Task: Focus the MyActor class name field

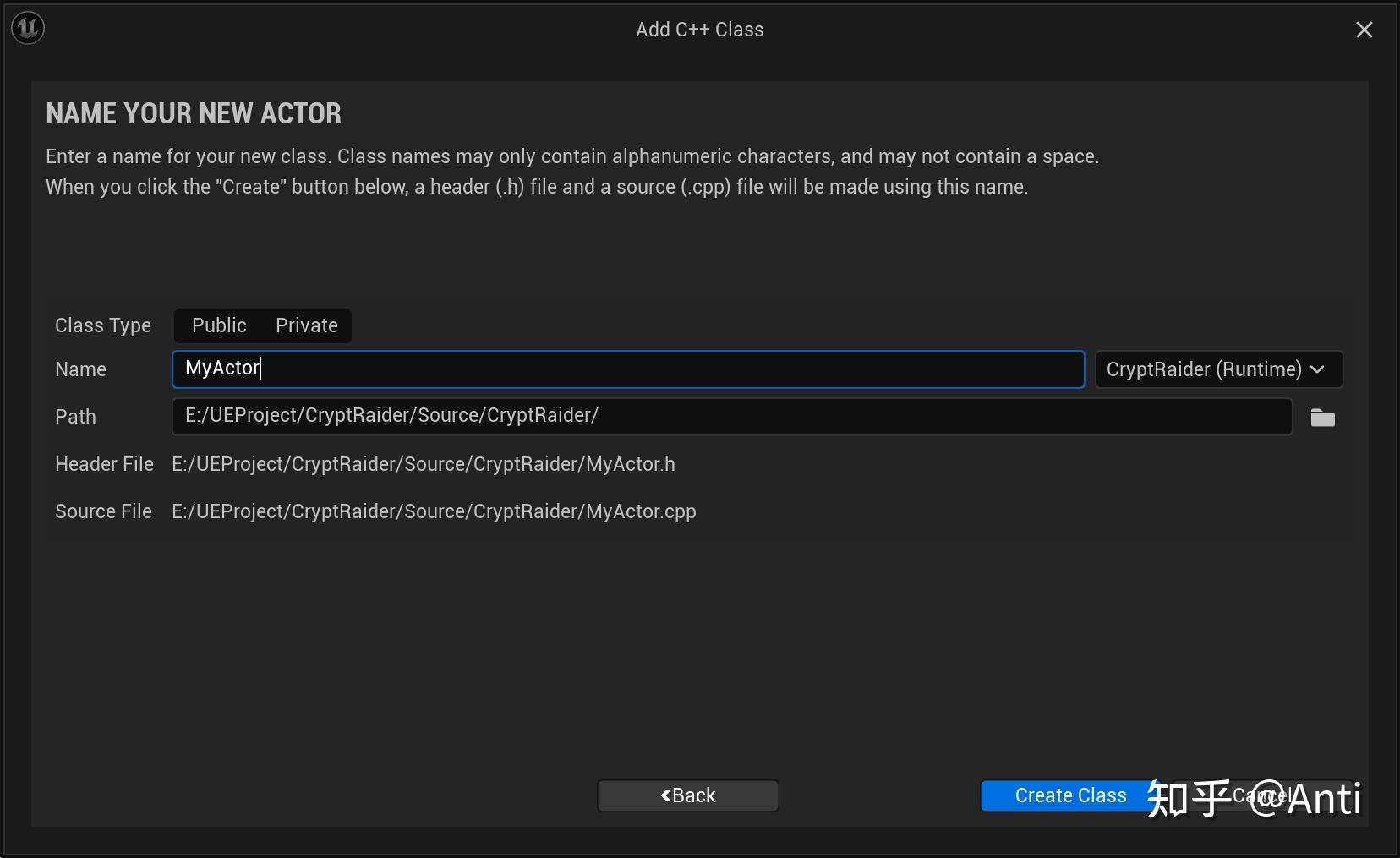Action: pyautogui.click(x=628, y=369)
